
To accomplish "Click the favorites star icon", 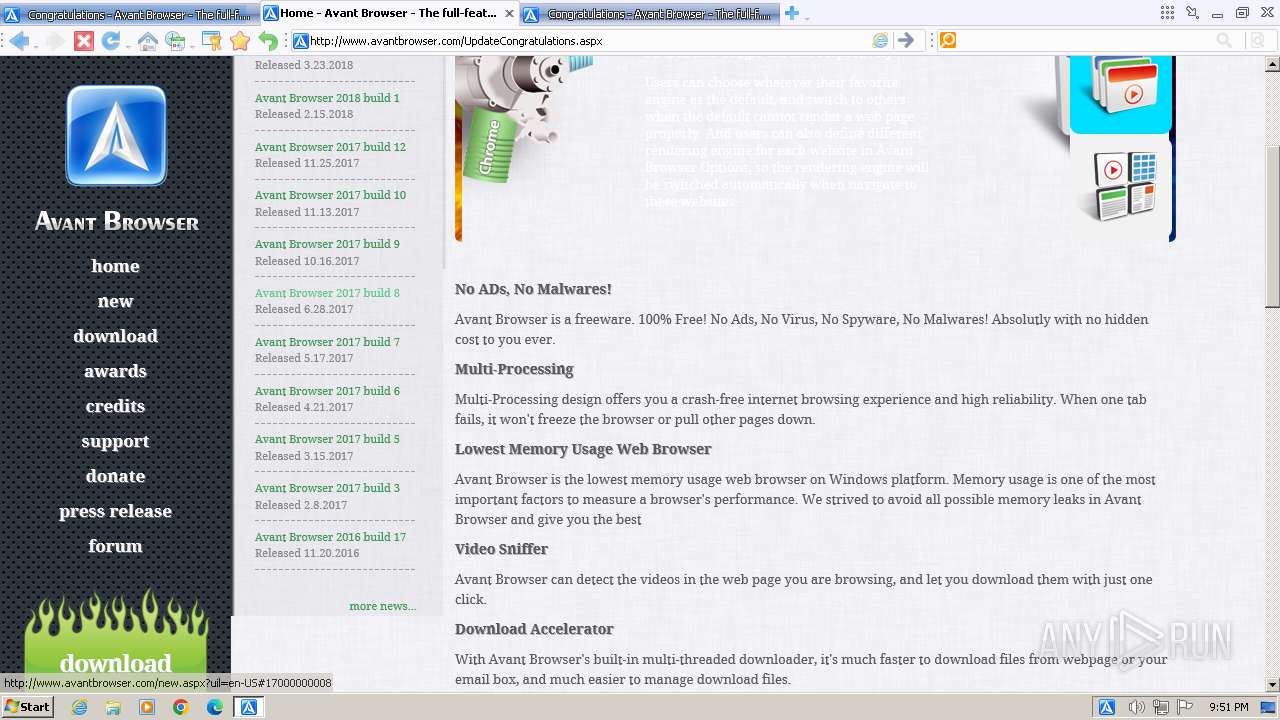I will (240, 41).
